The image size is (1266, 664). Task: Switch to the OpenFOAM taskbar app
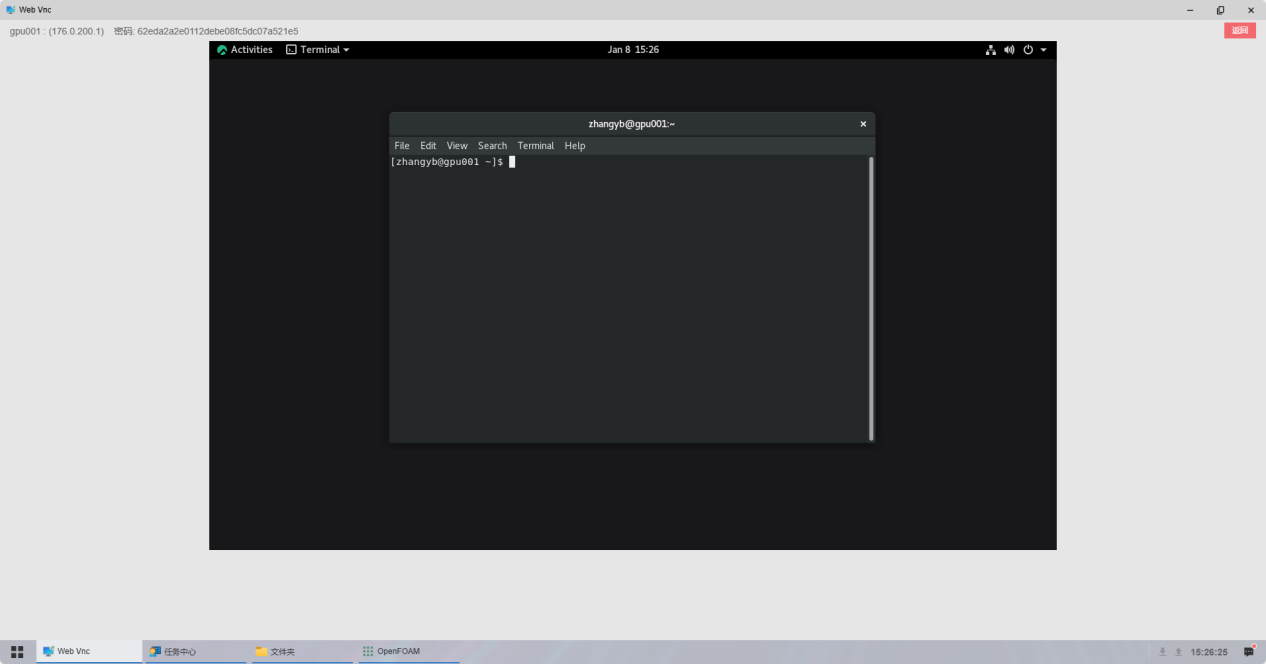coord(397,652)
